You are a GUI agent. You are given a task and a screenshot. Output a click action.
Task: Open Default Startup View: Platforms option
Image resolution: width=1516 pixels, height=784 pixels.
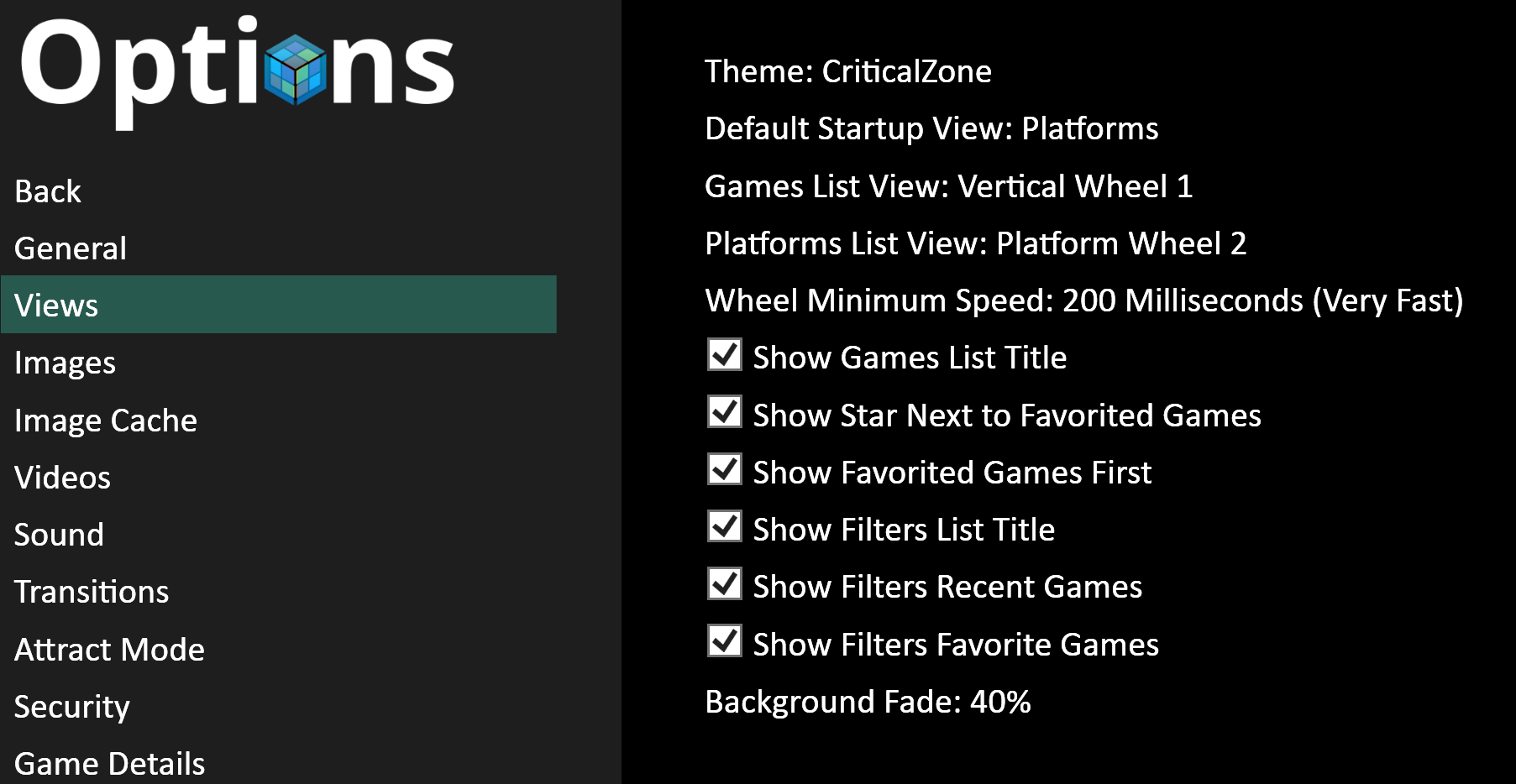(931, 129)
